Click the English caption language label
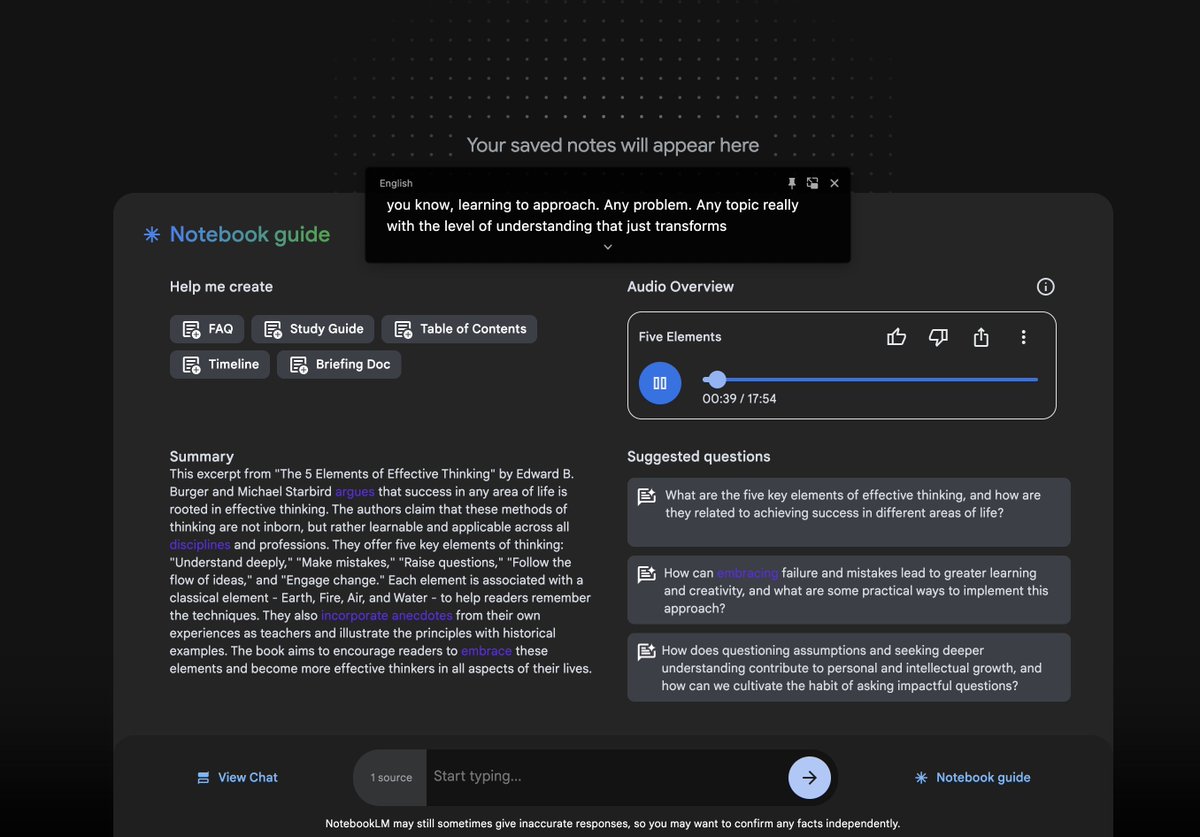The width and height of the screenshot is (1200, 837). (x=396, y=184)
